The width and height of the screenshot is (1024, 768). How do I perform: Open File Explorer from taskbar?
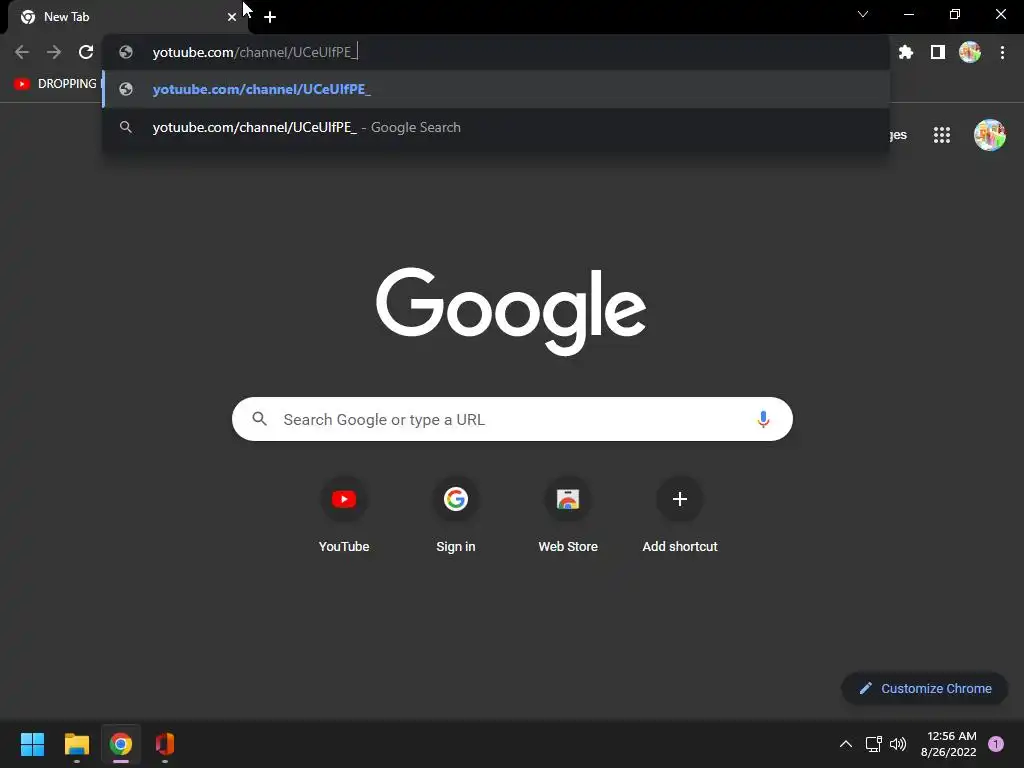(x=76, y=744)
